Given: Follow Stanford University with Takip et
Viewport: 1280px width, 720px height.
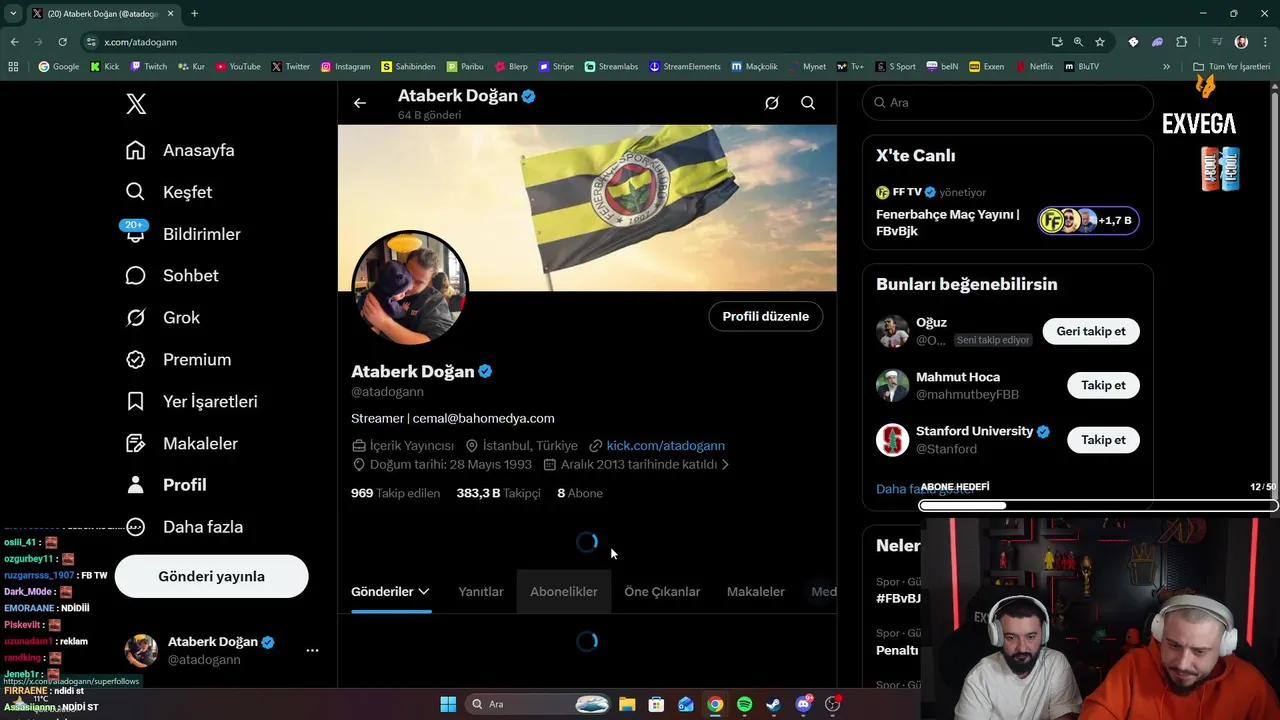Looking at the screenshot, I should click(1103, 440).
